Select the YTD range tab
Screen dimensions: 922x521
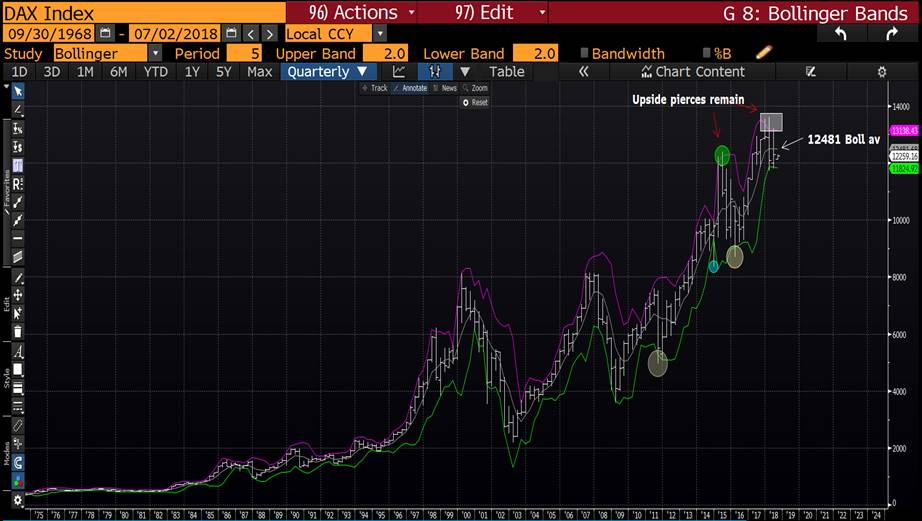point(156,72)
